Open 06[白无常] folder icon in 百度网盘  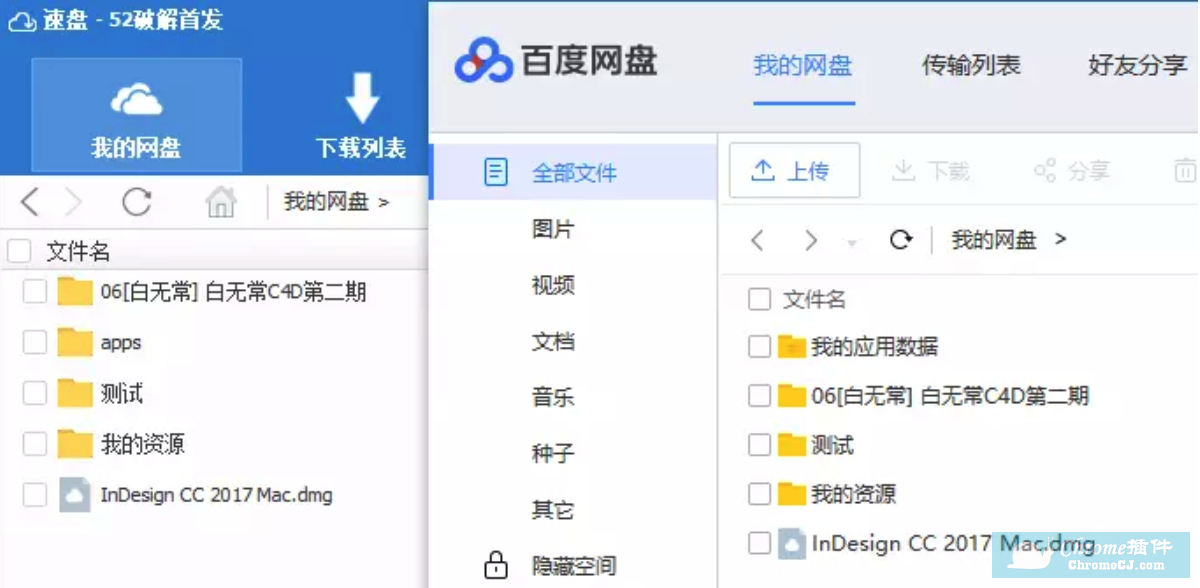(x=792, y=396)
